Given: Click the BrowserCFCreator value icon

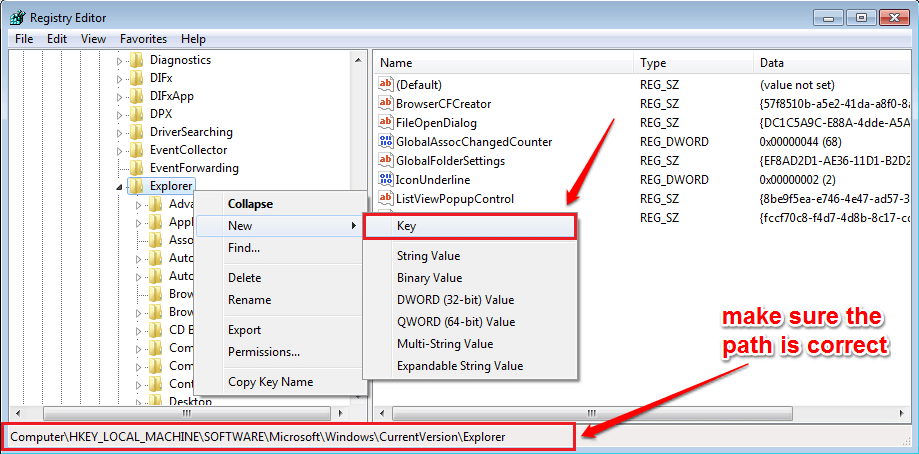Looking at the screenshot, I should (x=386, y=104).
